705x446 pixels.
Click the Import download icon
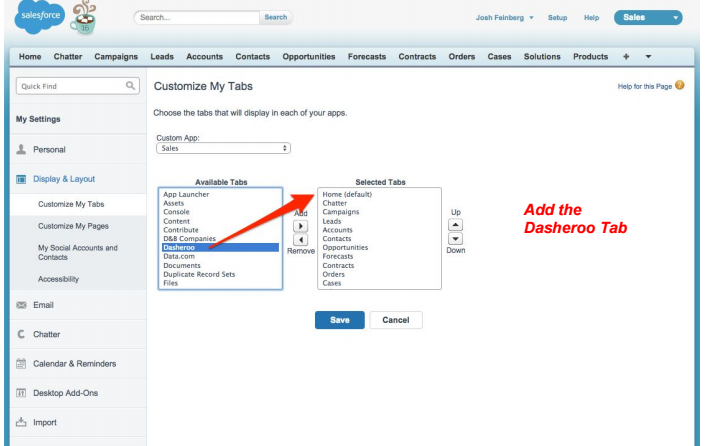tap(21, 422)
